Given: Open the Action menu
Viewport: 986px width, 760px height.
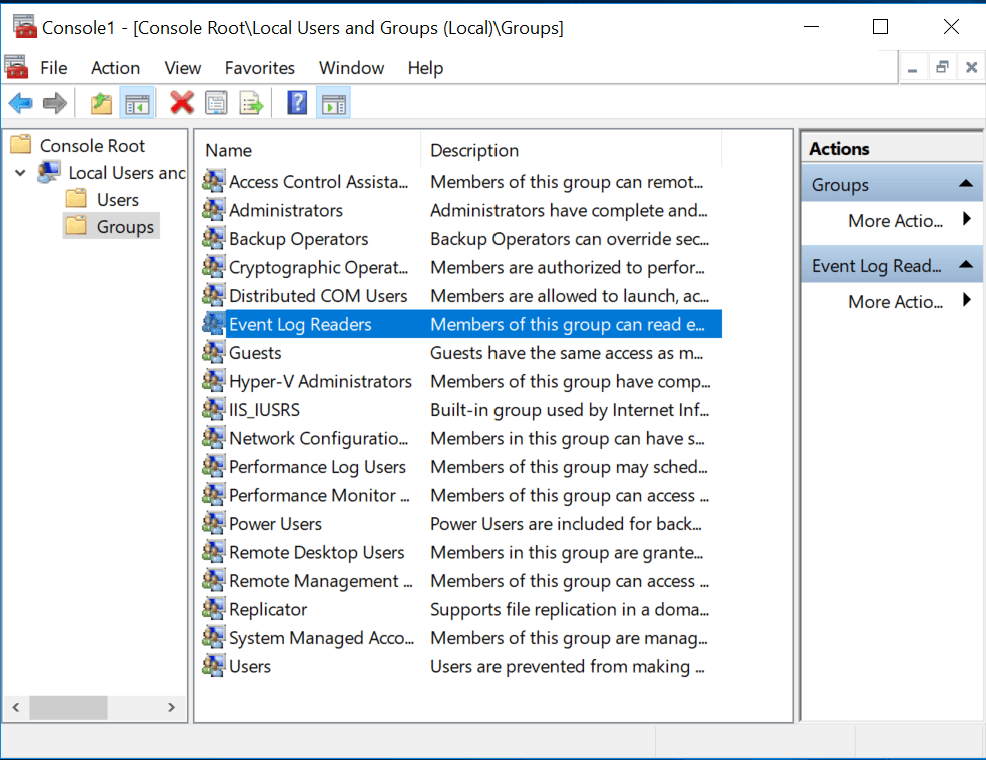Looking at the screenshot, I should point(116,68).
